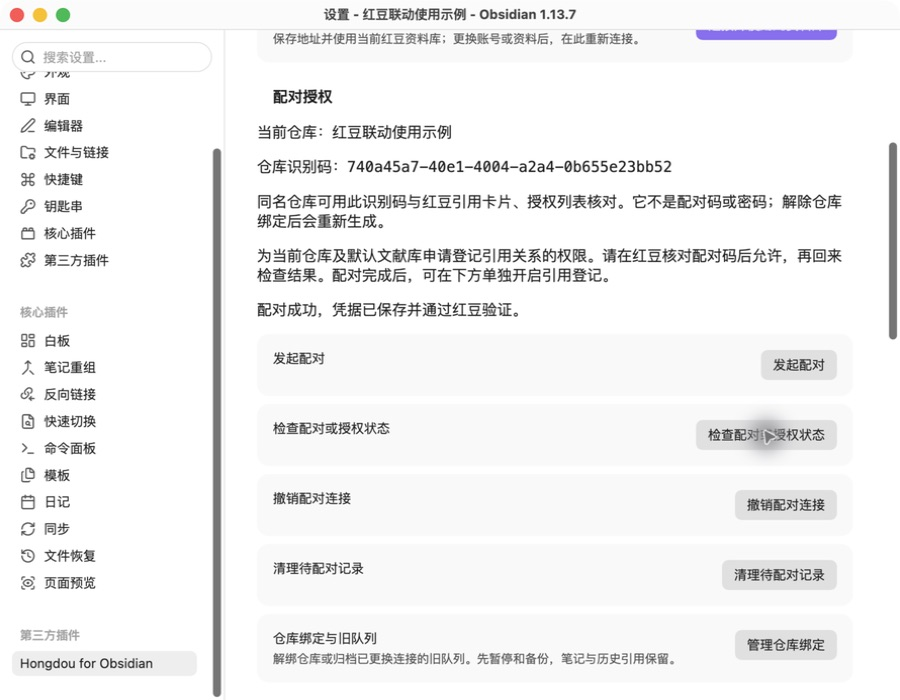Open the 钥匙串 settings tab
Screen dimensions: 900x700
104,207
